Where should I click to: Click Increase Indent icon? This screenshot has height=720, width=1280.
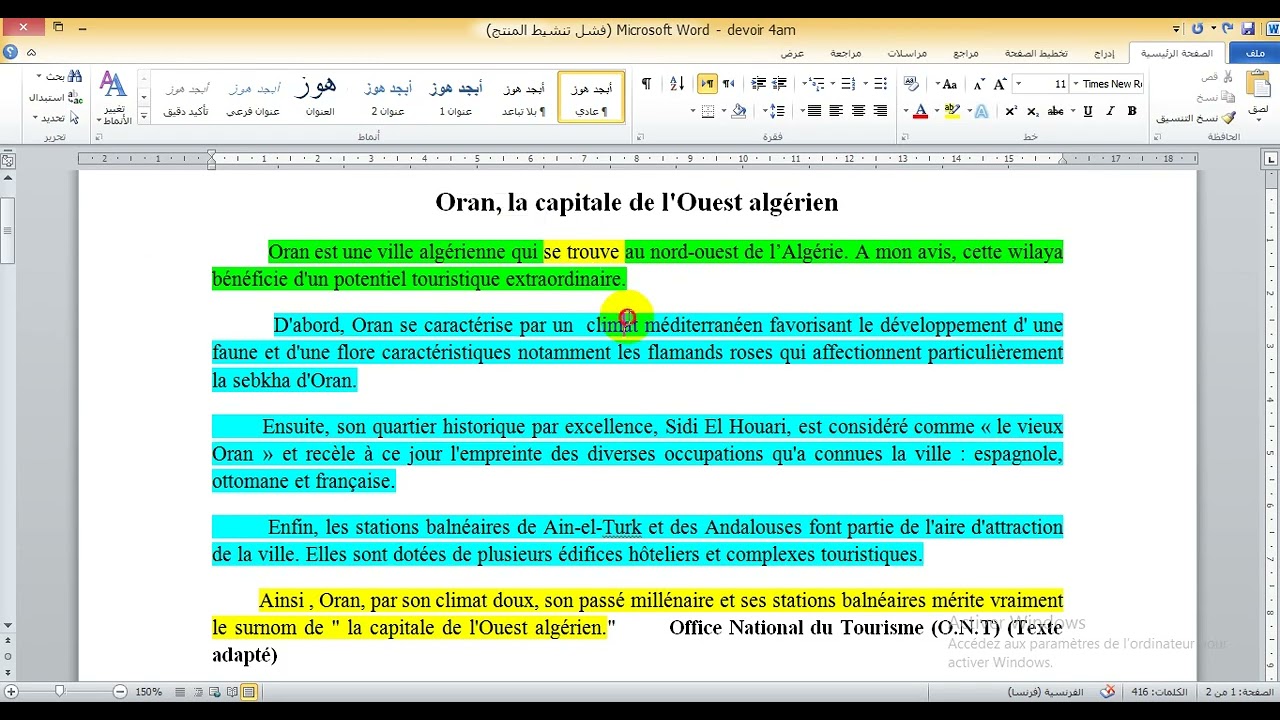(759, 84)
